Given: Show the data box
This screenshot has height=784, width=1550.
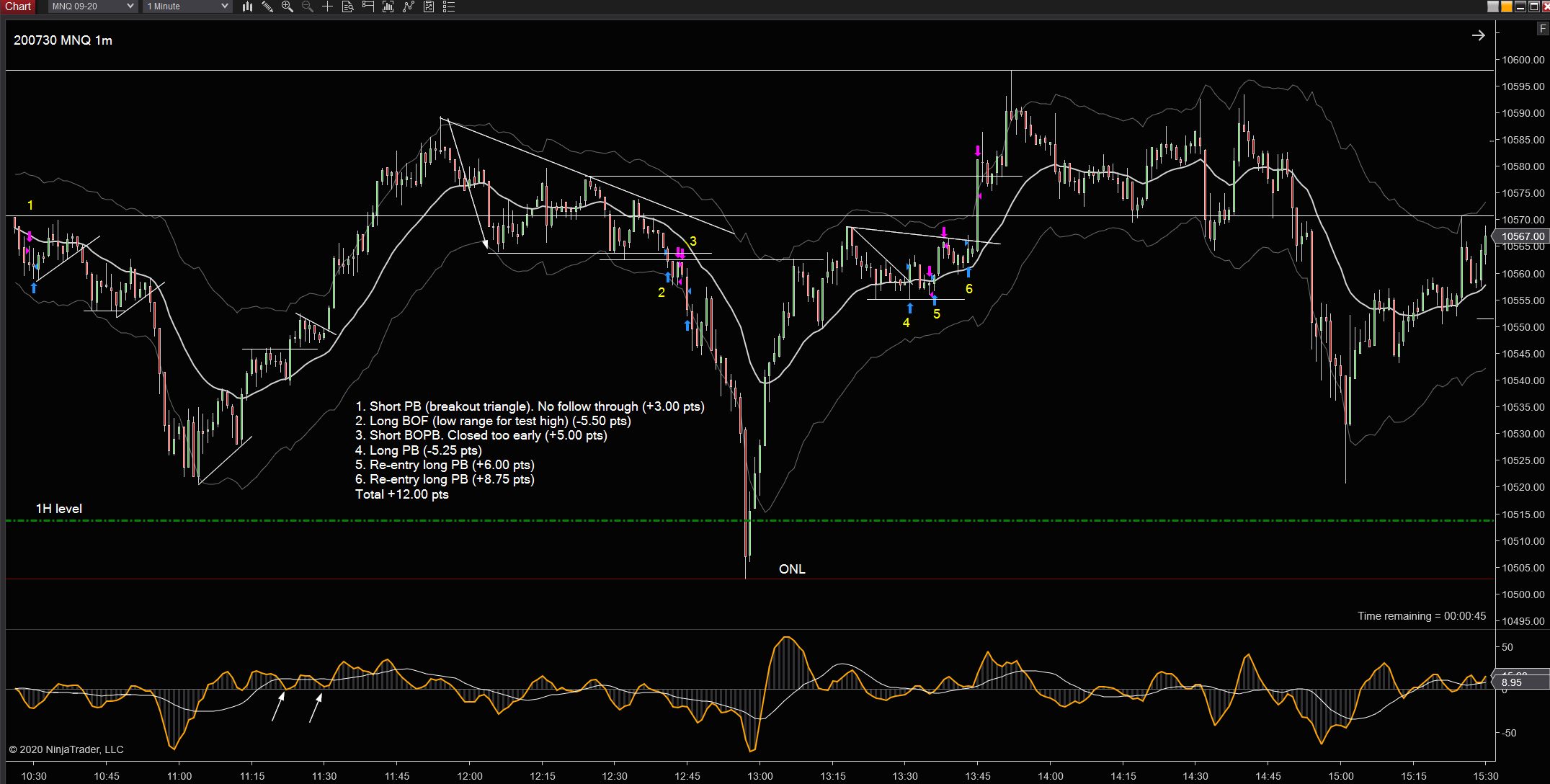Looking at the screenshot, I should point(347,6).
